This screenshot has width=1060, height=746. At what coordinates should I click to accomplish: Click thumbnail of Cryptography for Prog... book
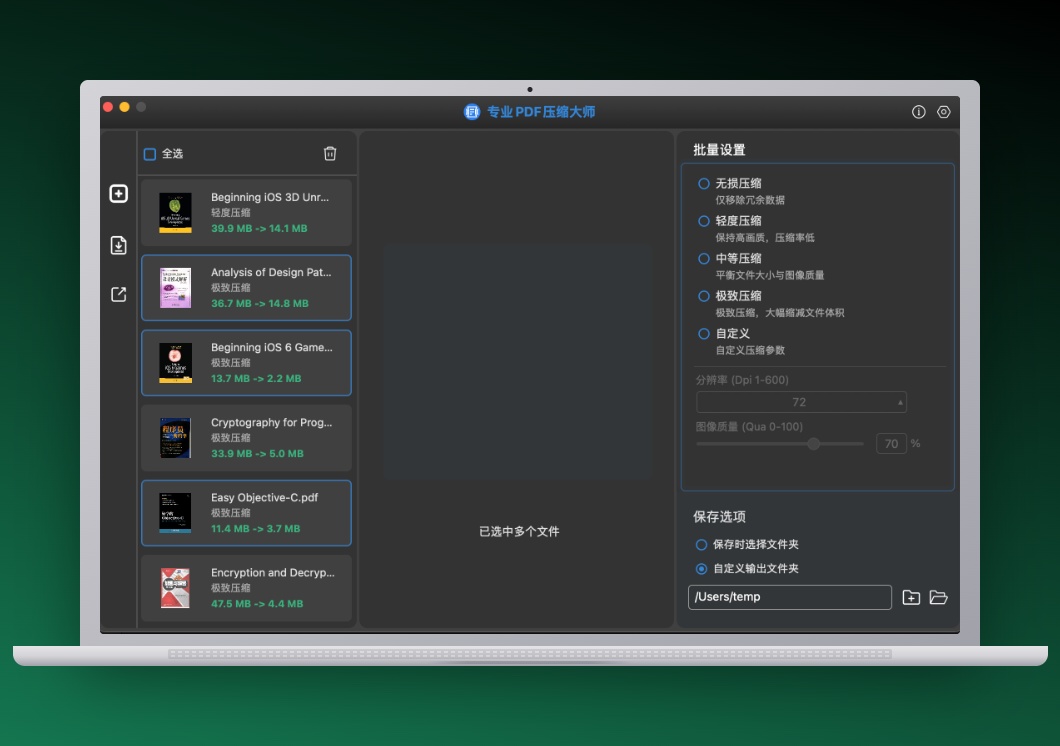click(x=175, y=438)
